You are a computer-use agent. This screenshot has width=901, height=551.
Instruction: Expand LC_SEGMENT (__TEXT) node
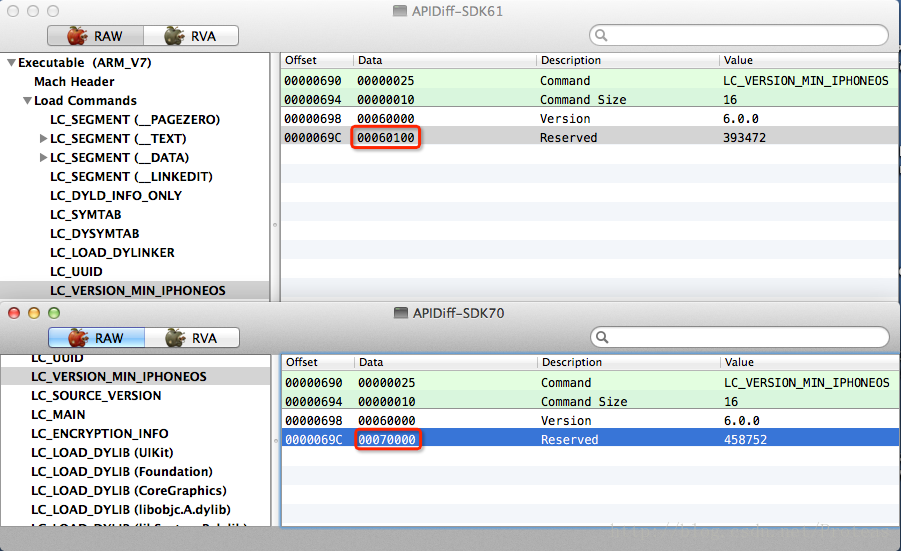point(43,138)
